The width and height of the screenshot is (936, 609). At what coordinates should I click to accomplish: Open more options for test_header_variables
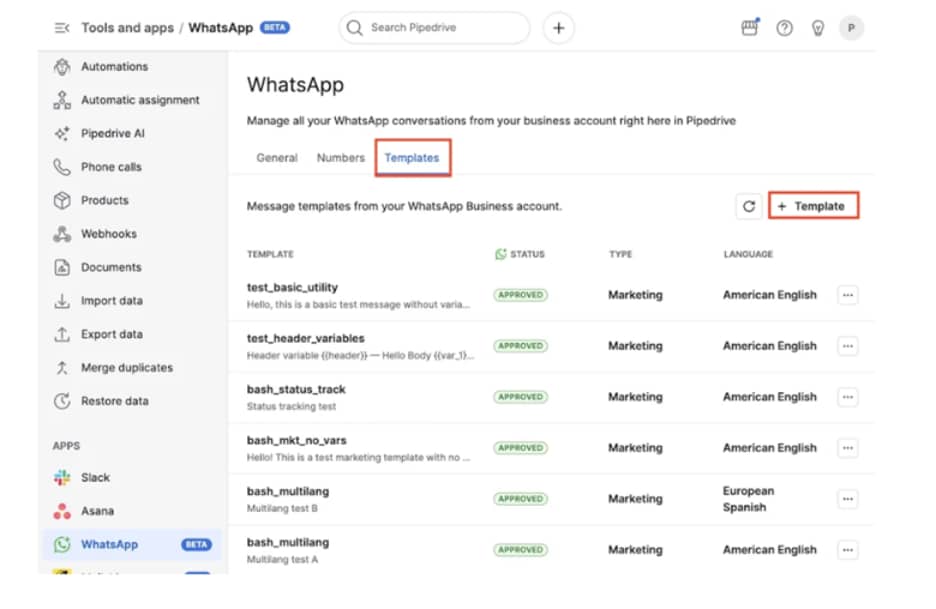click(848, 346)
